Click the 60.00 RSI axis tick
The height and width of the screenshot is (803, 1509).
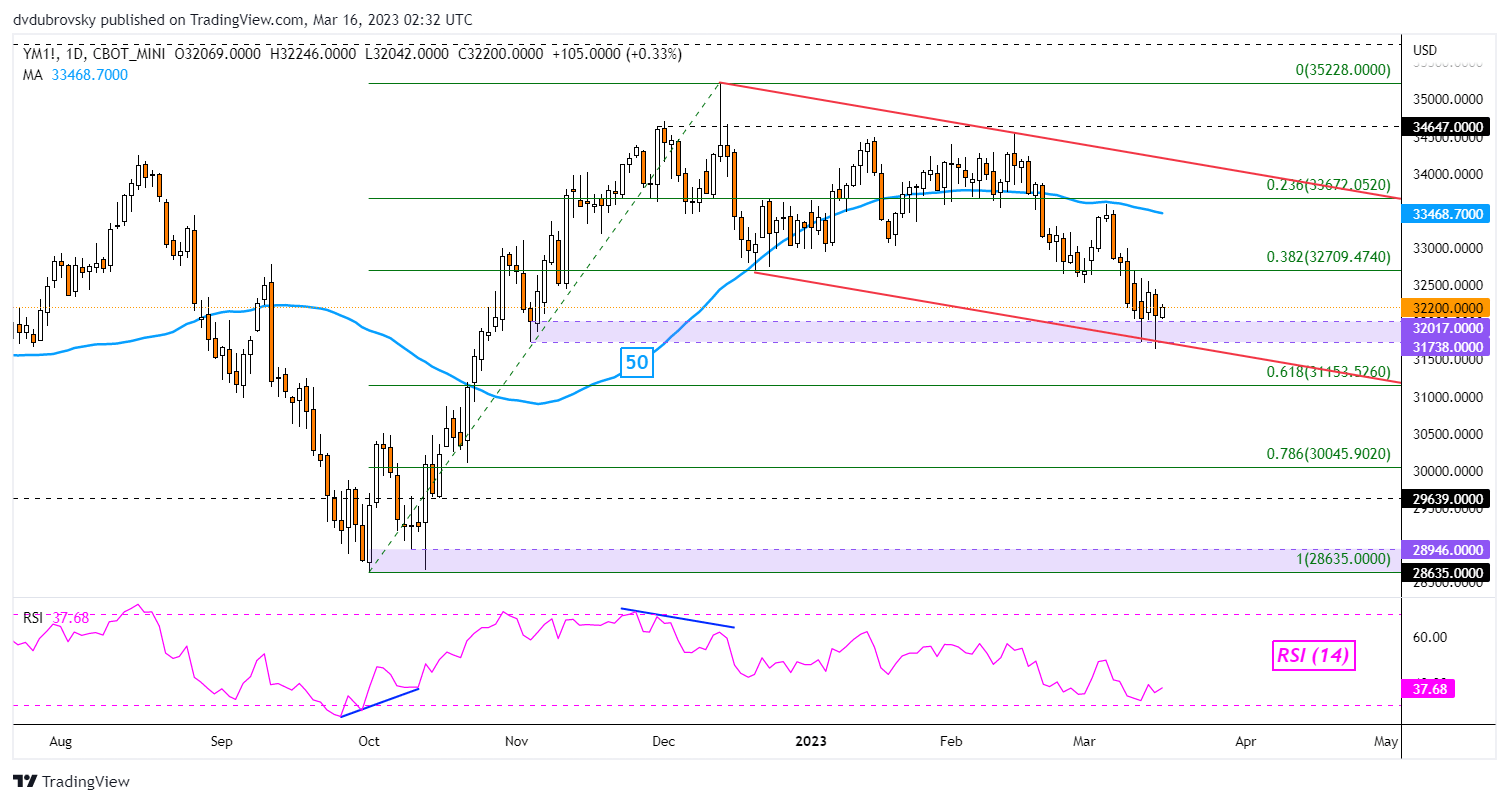point(1428,637)
